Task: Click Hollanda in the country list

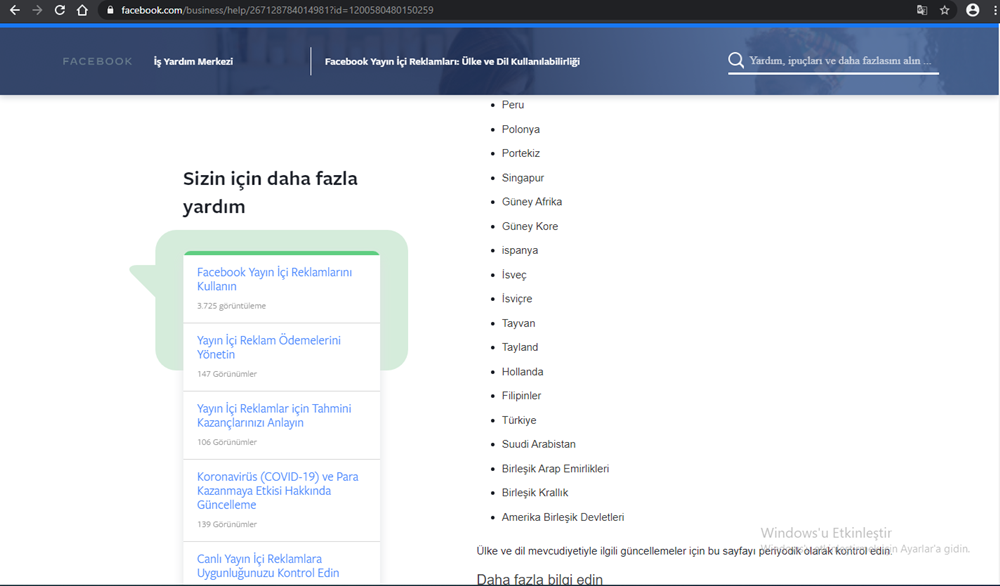Action: tap(522, 371)
